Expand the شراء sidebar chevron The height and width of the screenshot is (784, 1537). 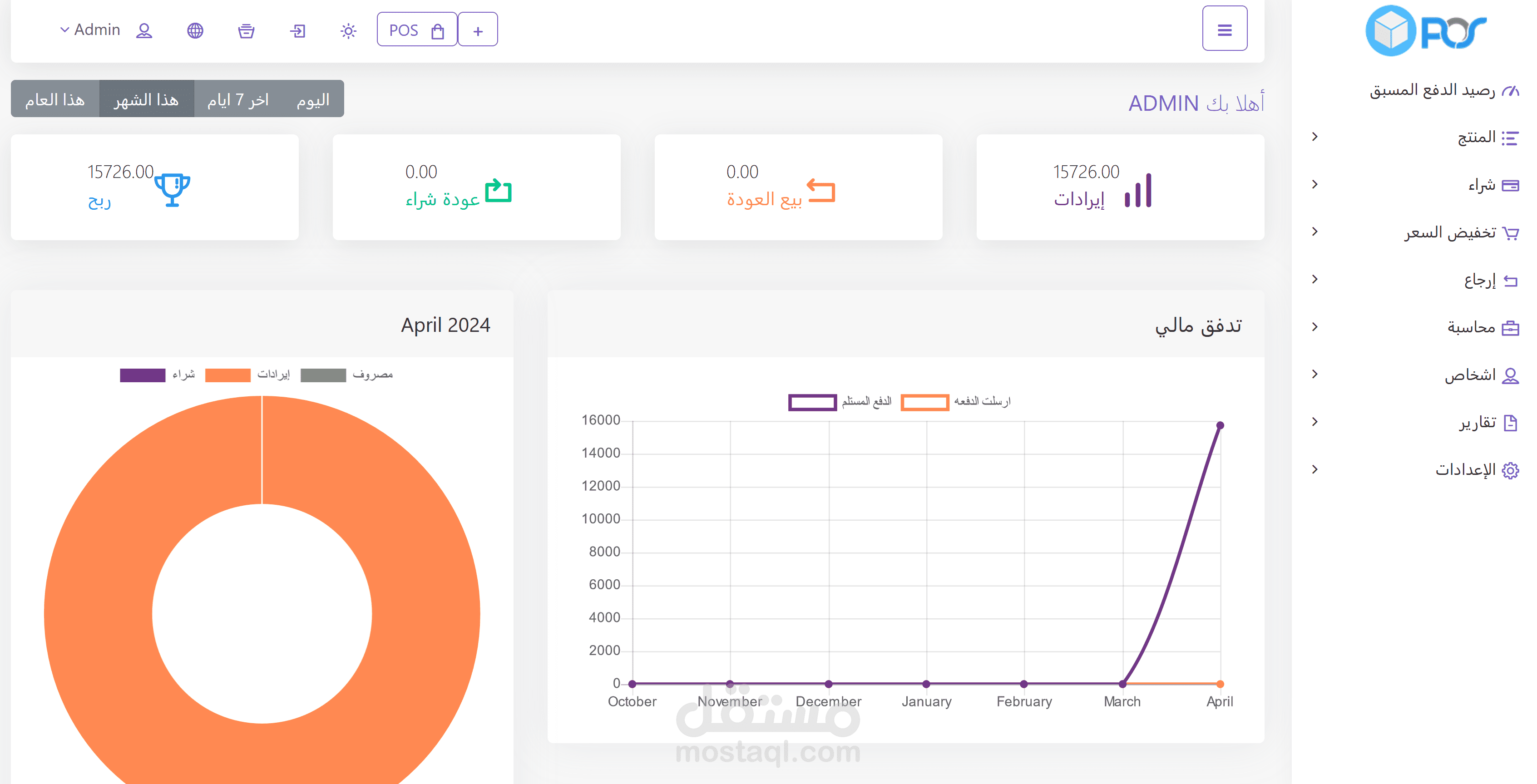point(1315,184)
